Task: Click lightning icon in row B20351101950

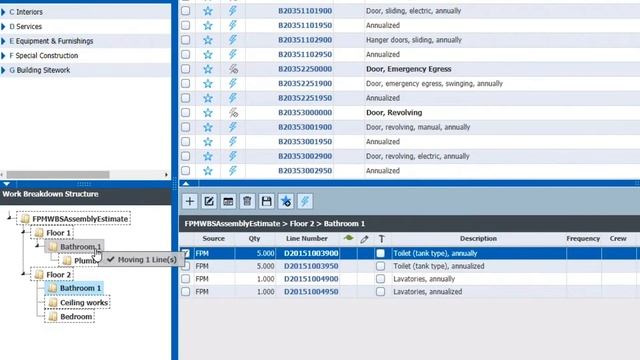Action: point(233,25)
